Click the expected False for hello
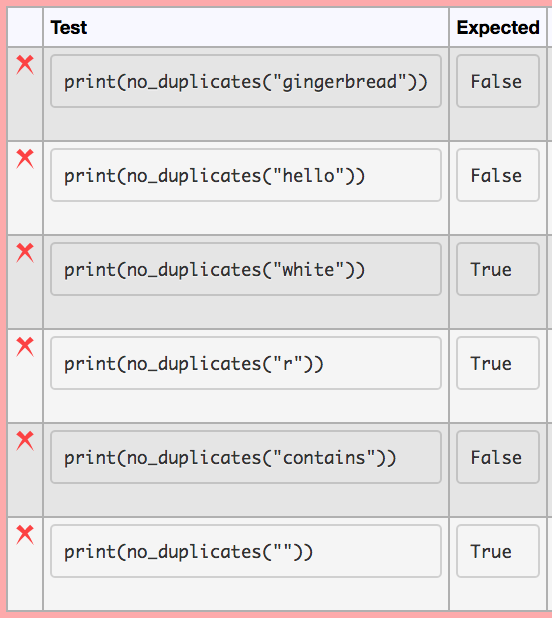The height and width of the screenshot is (618, 552). (x=498, y=175)
